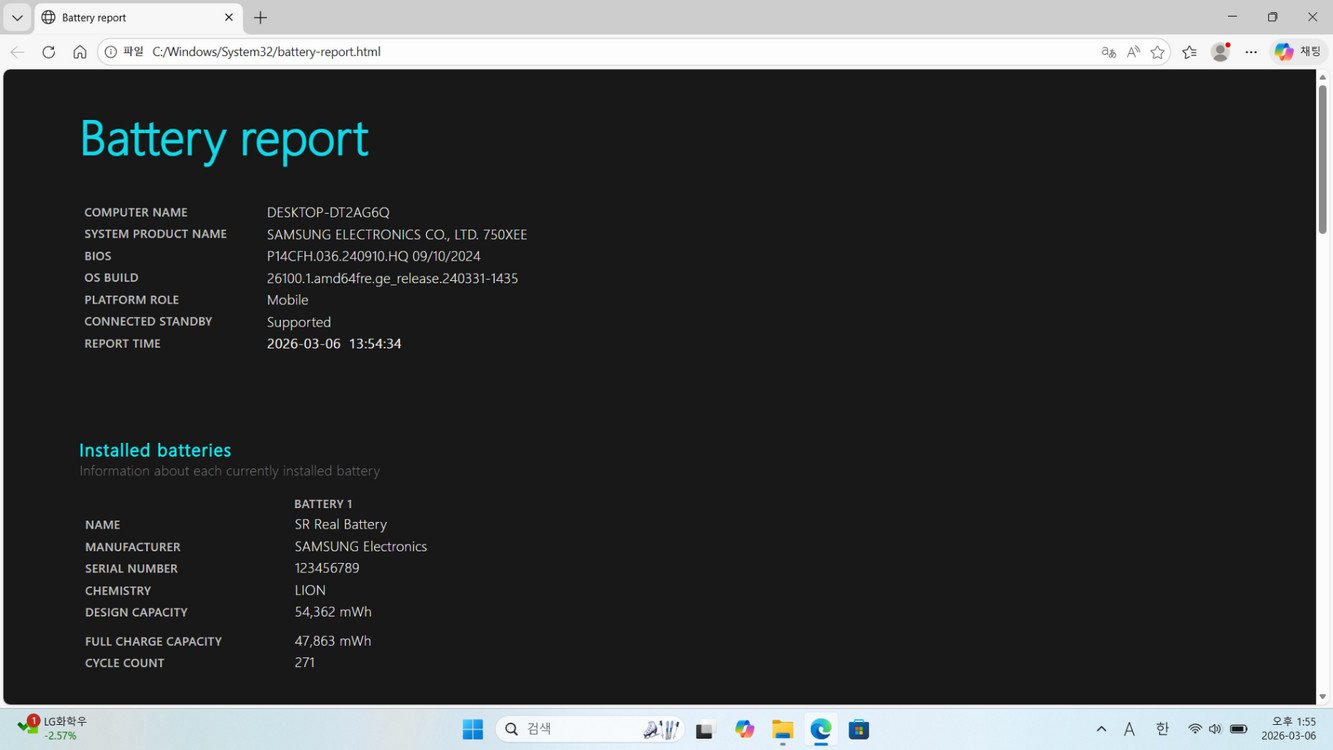
Task: Open the Favorites list icon
Action: (1189, 52)
